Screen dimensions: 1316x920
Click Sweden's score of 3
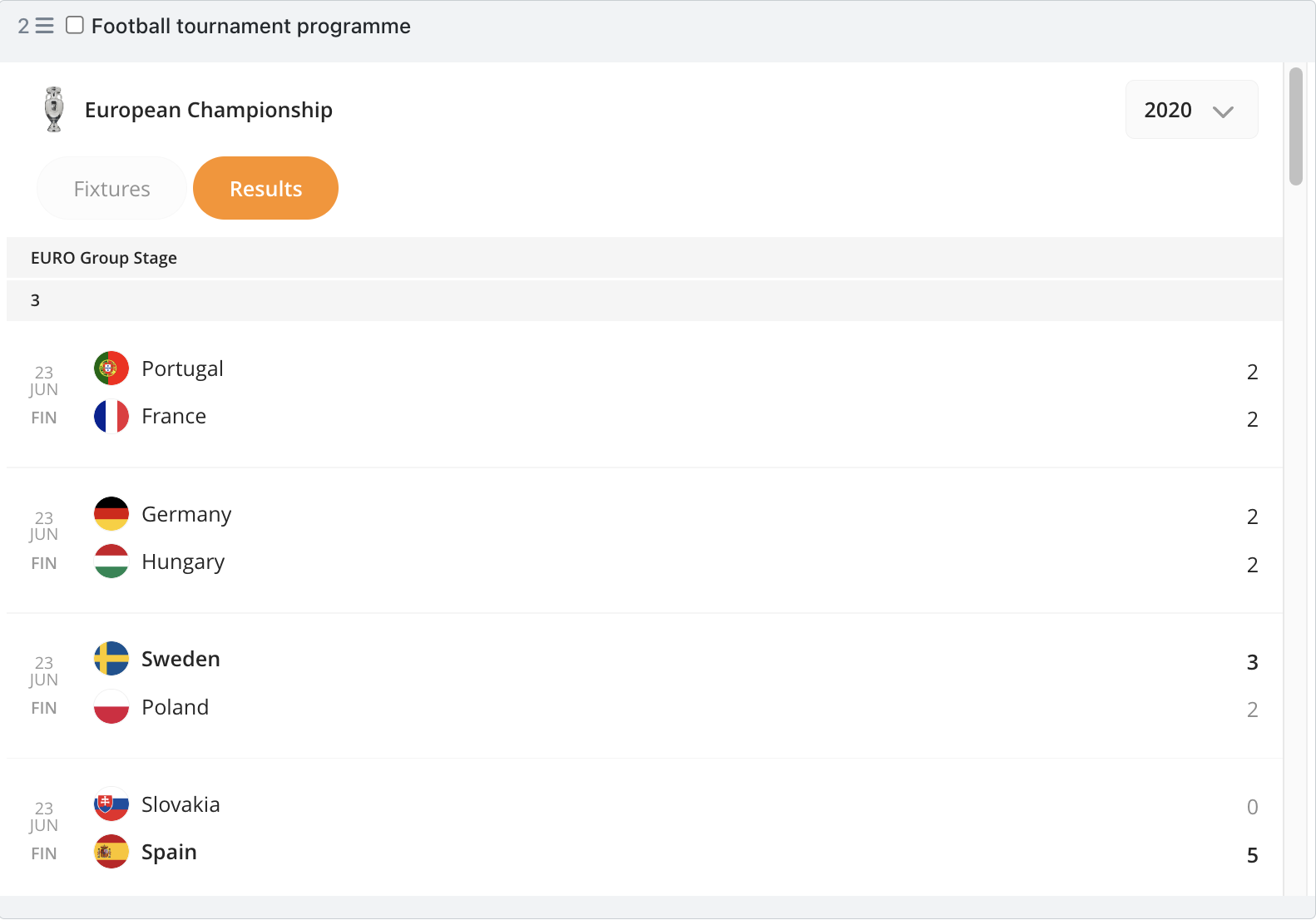(1252, 662)
